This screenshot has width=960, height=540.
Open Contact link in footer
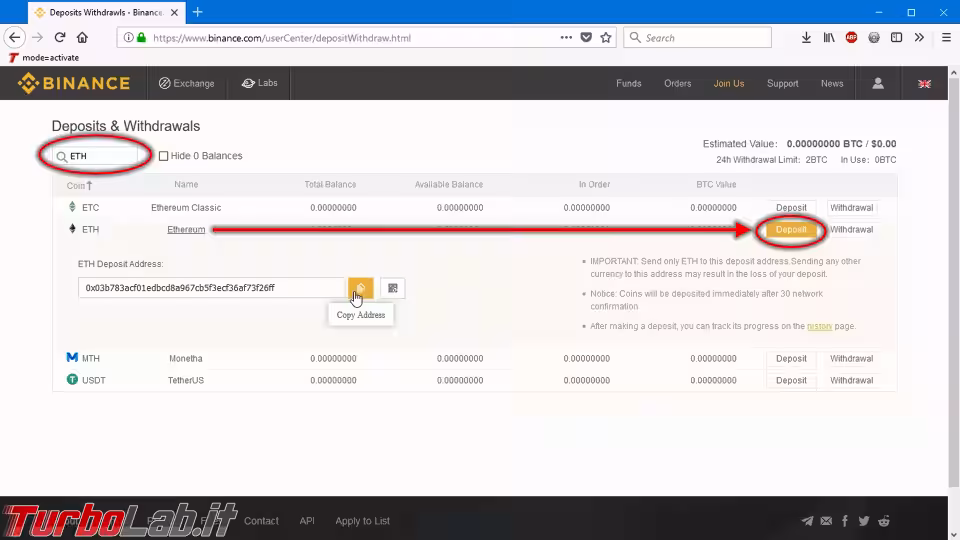261,521
